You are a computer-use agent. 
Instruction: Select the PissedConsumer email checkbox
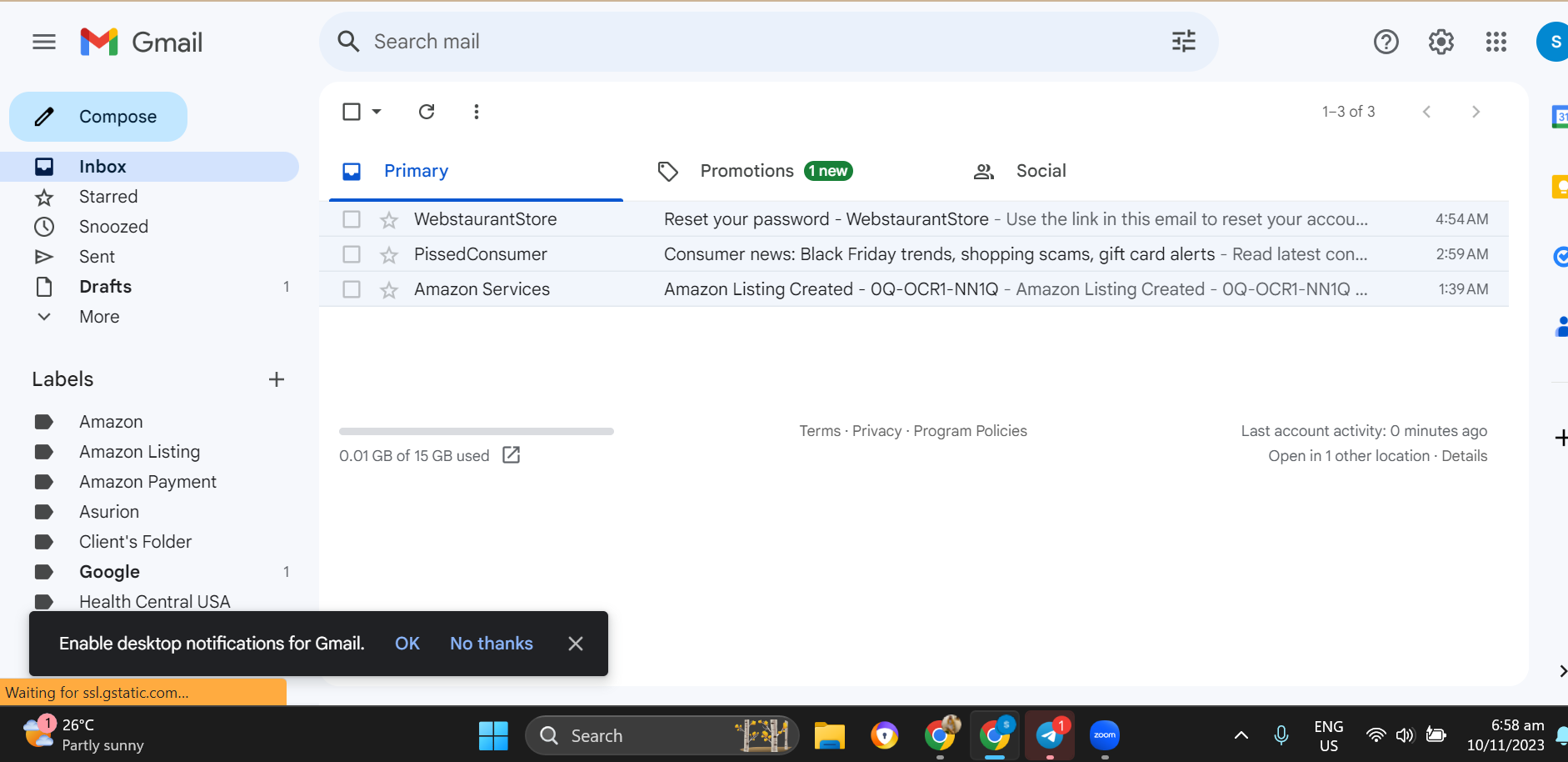tap(352, 254)
